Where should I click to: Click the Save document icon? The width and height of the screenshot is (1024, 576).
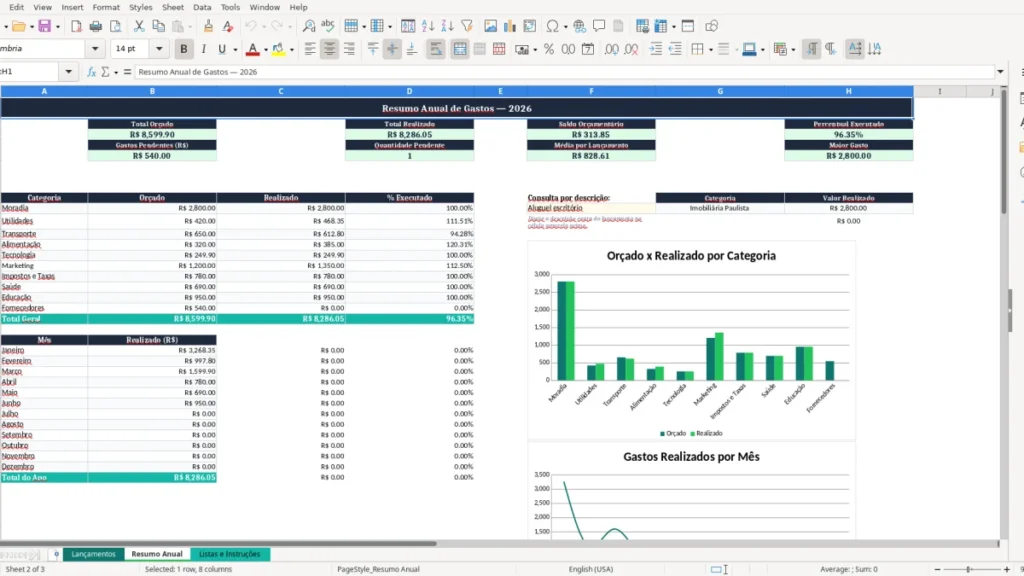coord(44,26)
